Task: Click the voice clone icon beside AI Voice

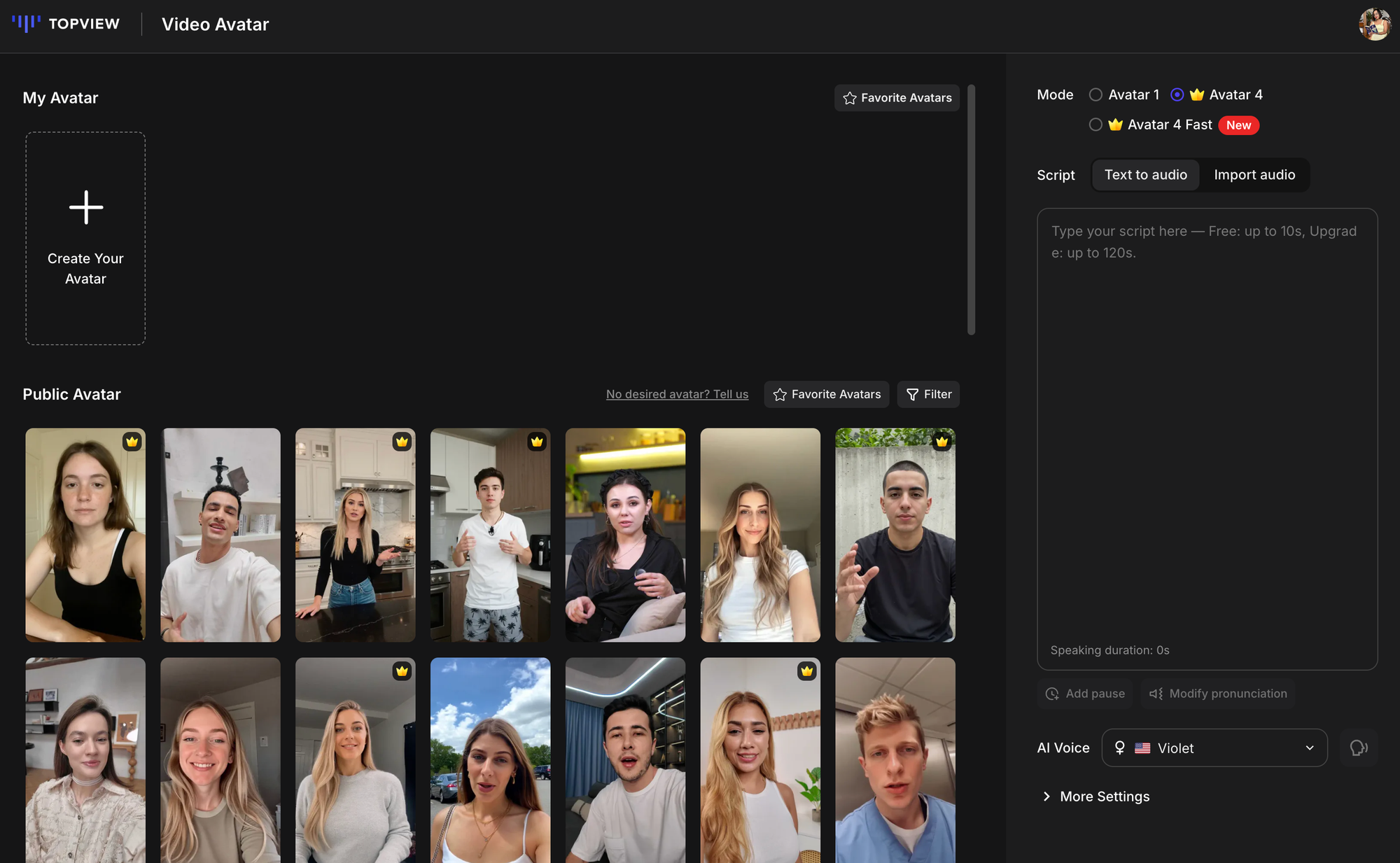Action: click(1359, 748)
